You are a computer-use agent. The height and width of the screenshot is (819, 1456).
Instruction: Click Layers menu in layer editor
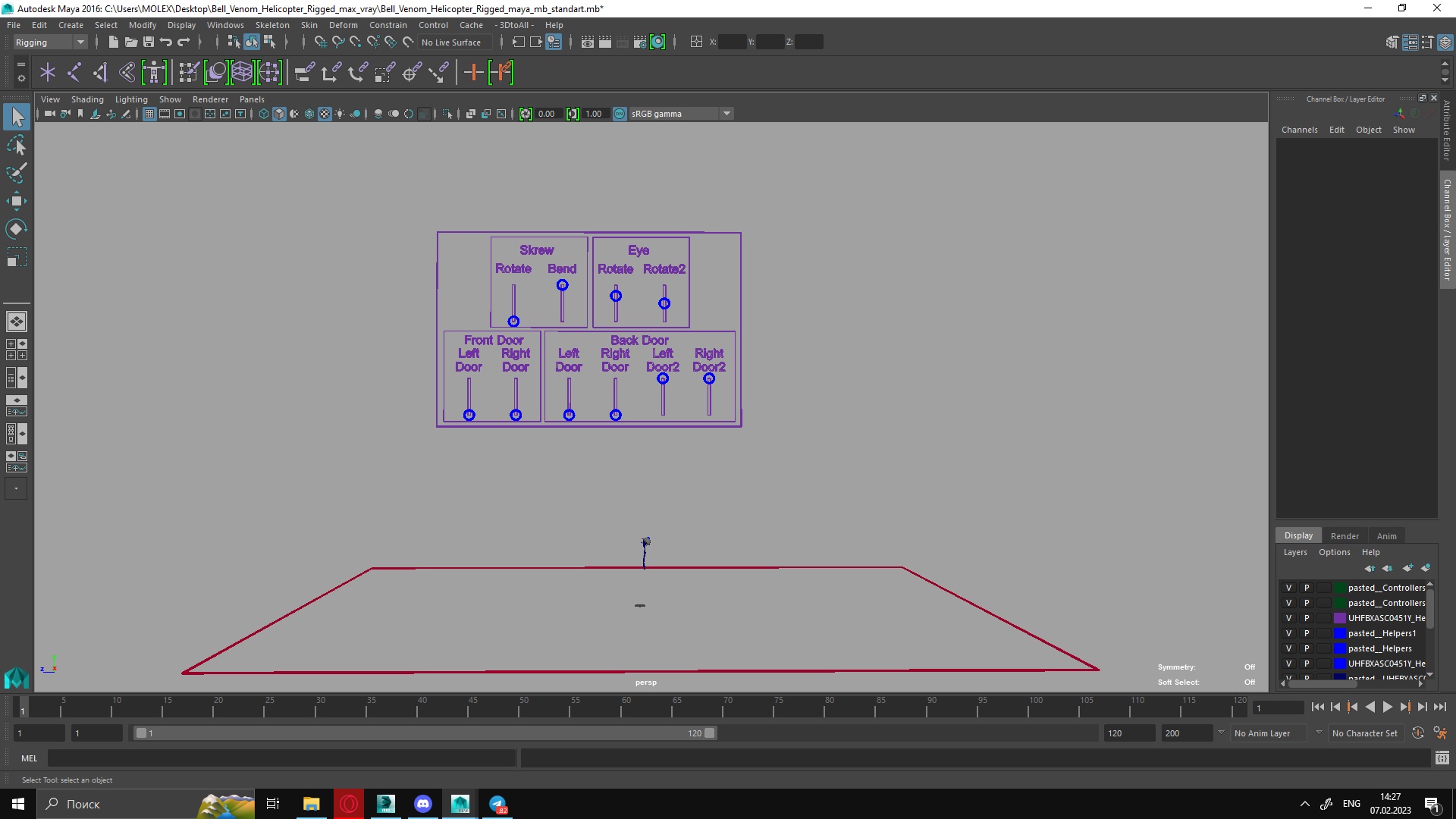click(1294, 552)
